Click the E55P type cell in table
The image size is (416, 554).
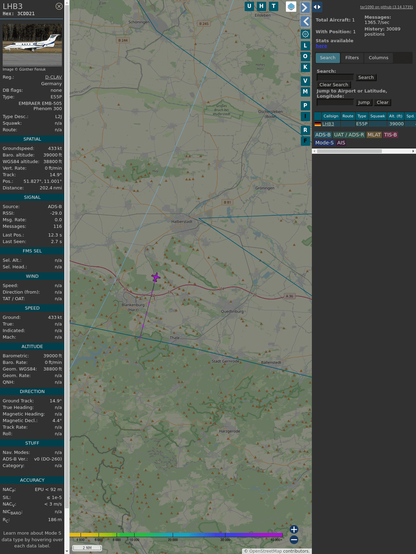click(362, 124)
